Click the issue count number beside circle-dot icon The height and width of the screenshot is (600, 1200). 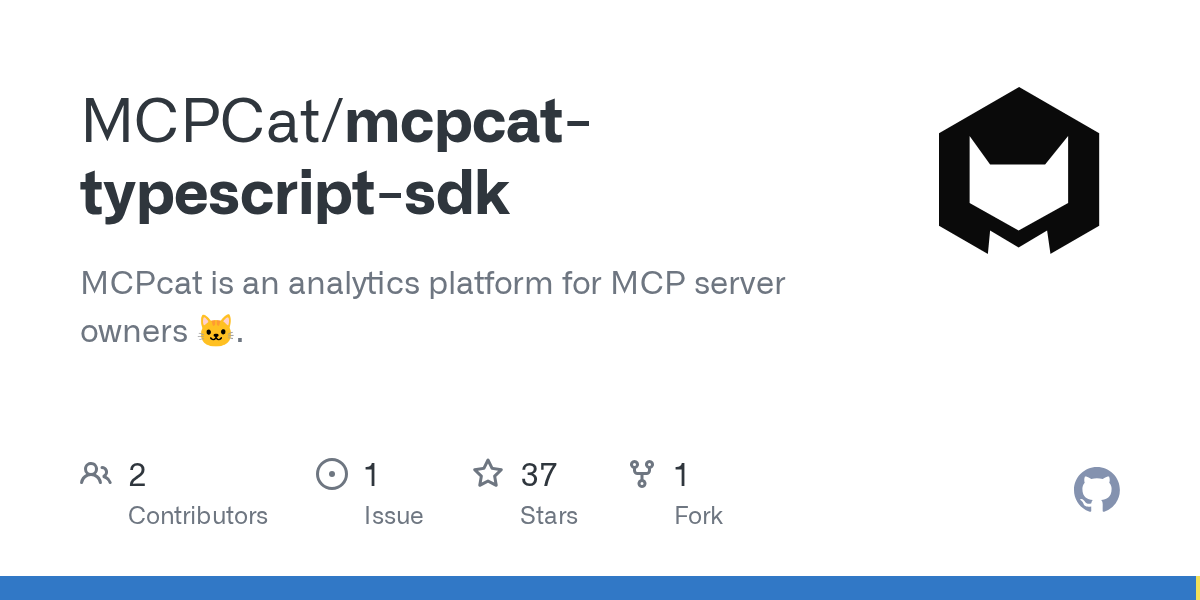371,475
